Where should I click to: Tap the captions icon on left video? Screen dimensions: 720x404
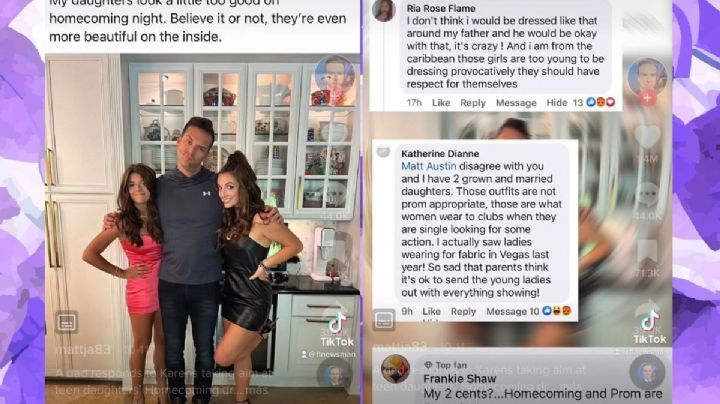click(67, 322)
